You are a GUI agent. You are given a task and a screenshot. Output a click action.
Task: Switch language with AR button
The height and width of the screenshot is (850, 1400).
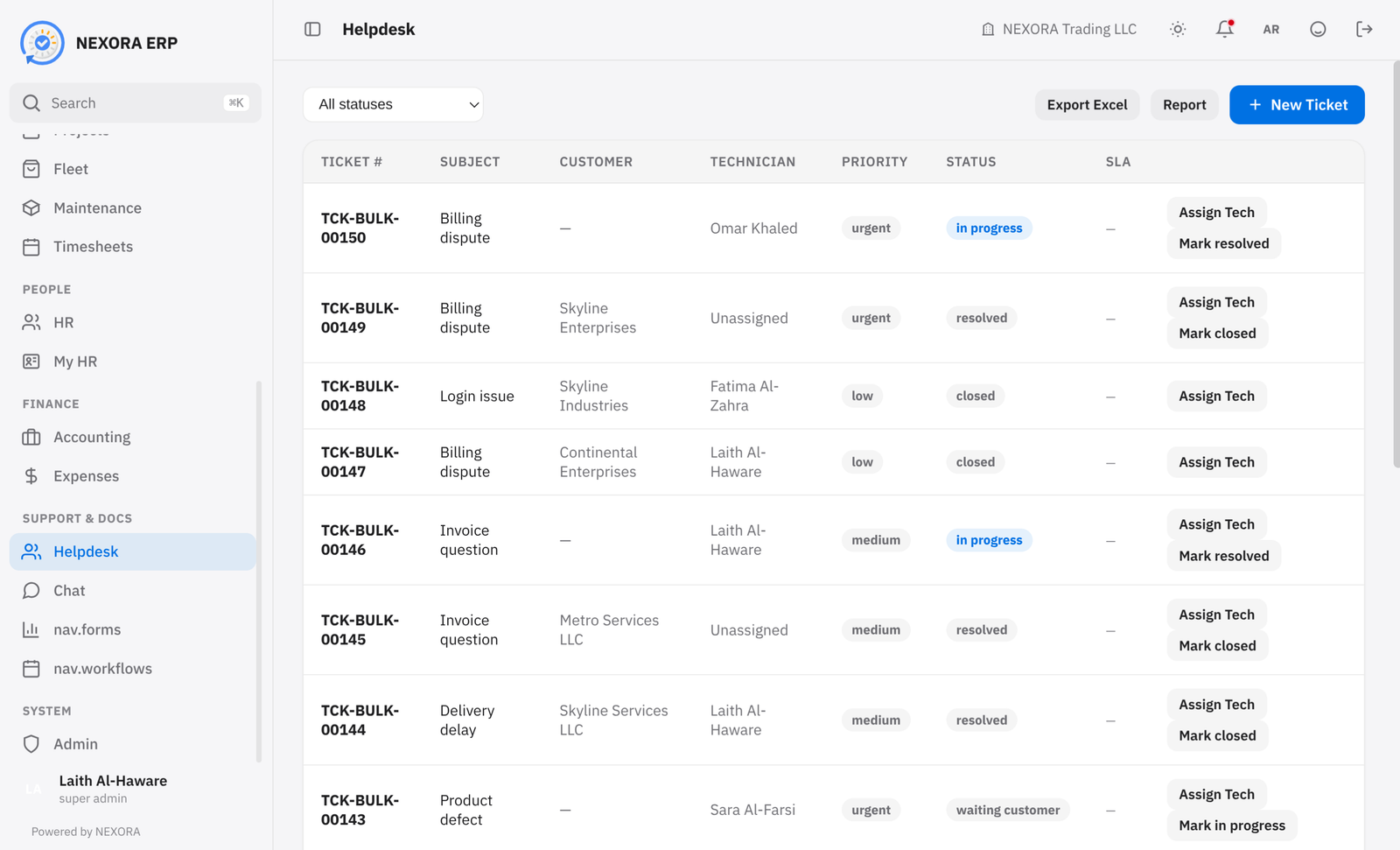1271,29
